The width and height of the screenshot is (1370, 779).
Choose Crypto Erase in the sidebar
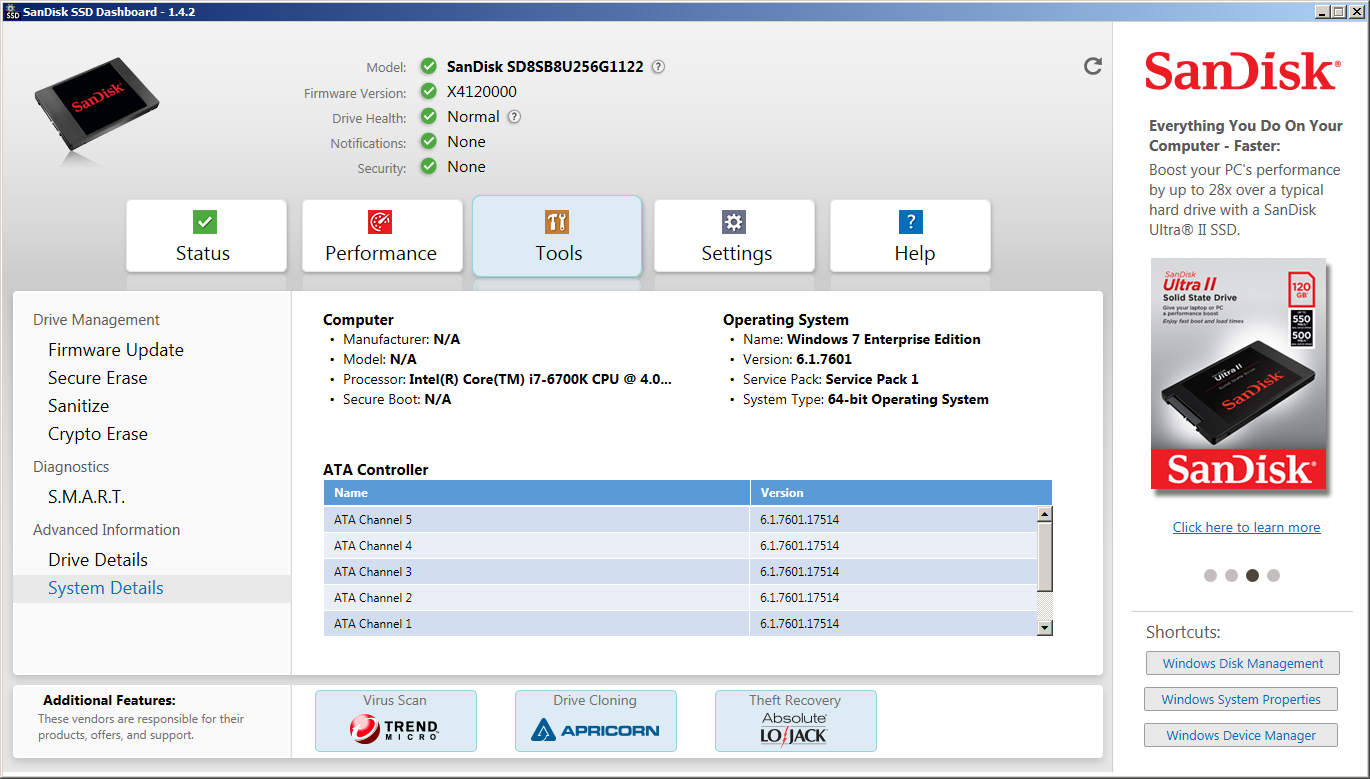[98, 434]
